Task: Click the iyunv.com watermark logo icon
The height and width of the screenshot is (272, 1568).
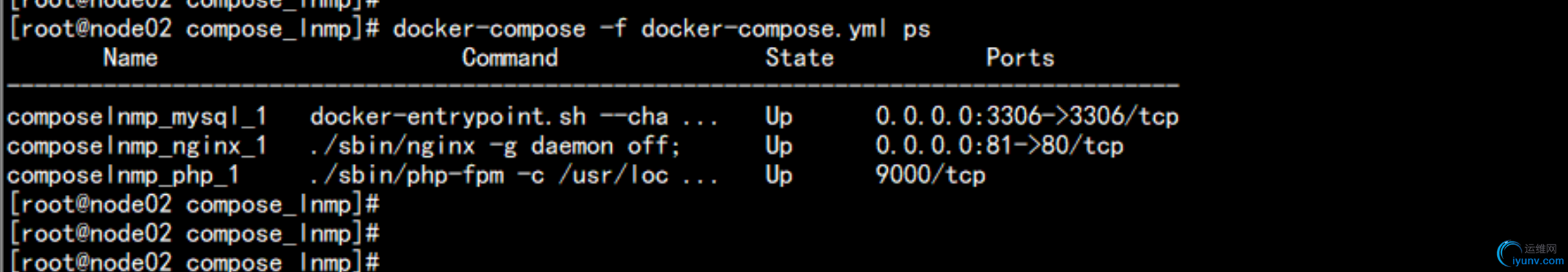Action: point(1509,253)
